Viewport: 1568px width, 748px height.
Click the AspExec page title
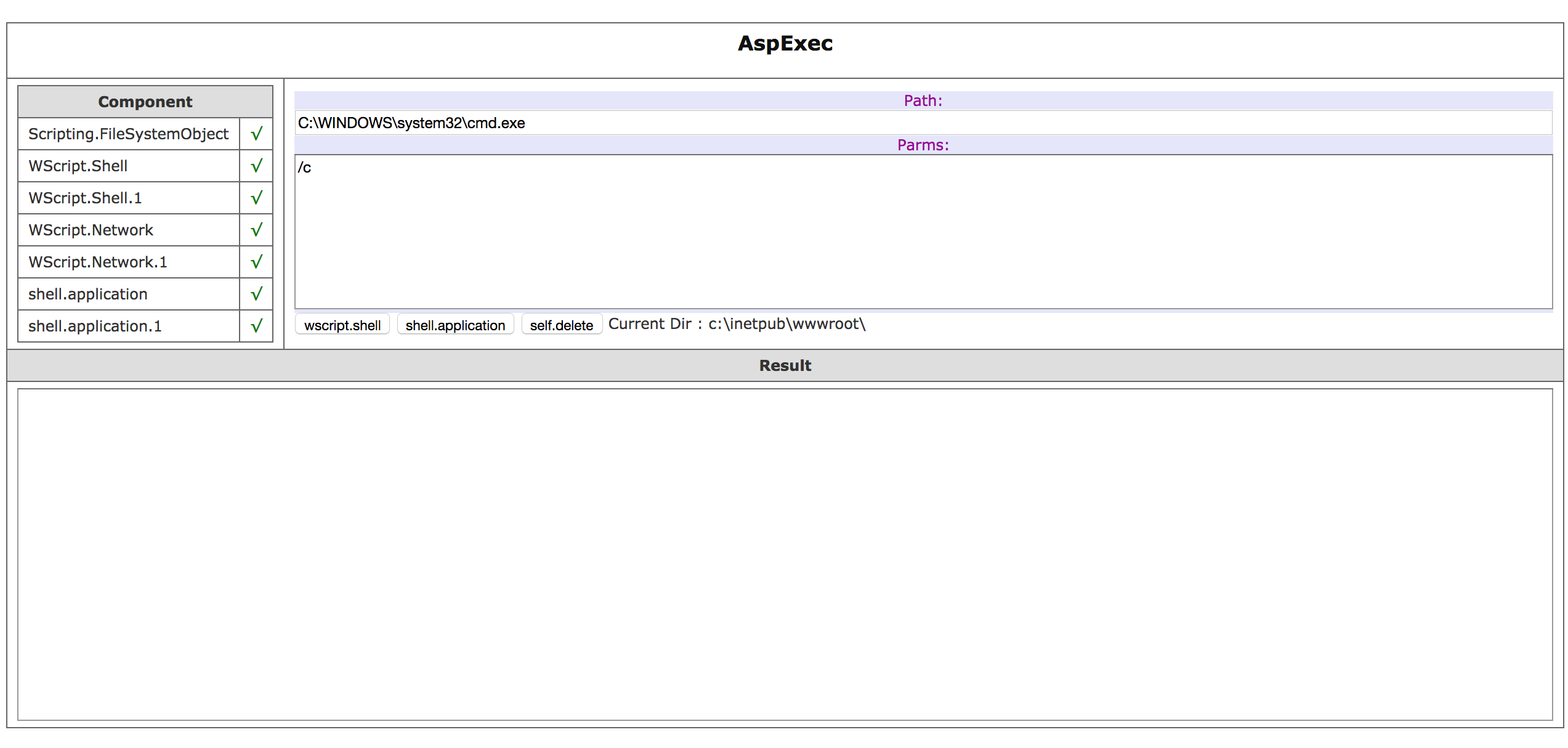click(x=785, y=43)
